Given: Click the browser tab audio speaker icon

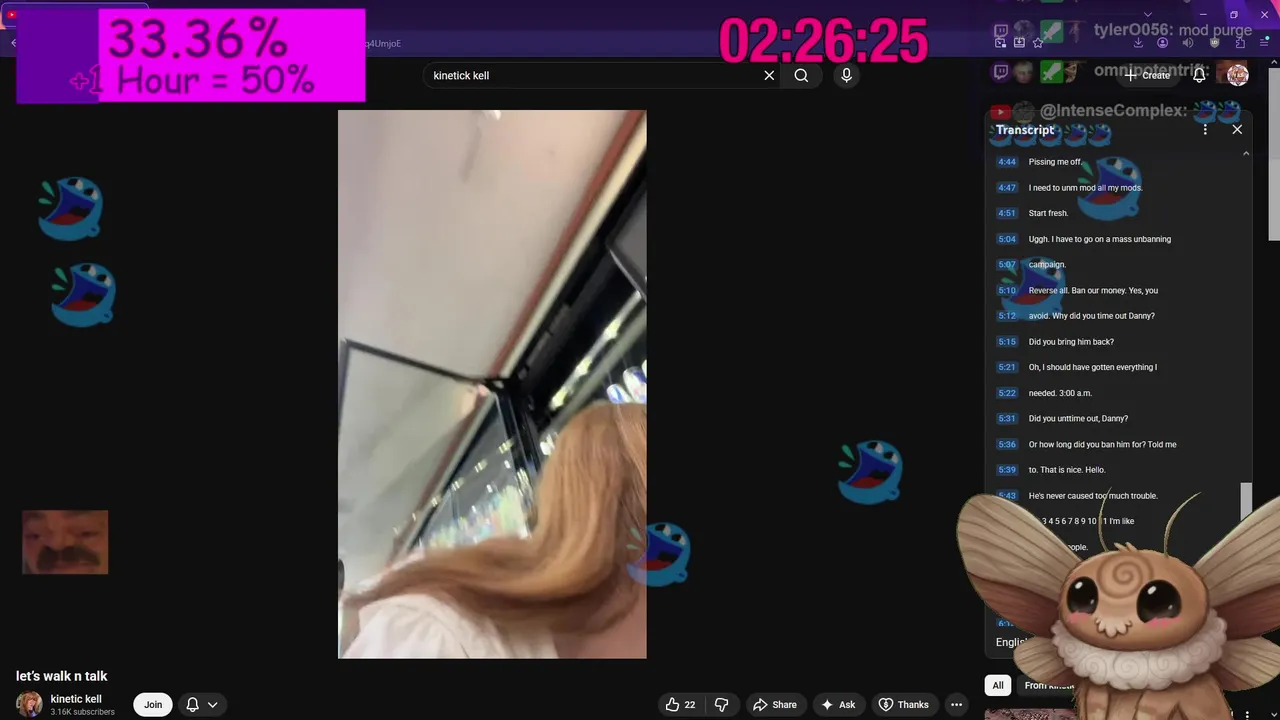Looking at the screenshot, I should pyautogui.click(x=1189, y=43).
